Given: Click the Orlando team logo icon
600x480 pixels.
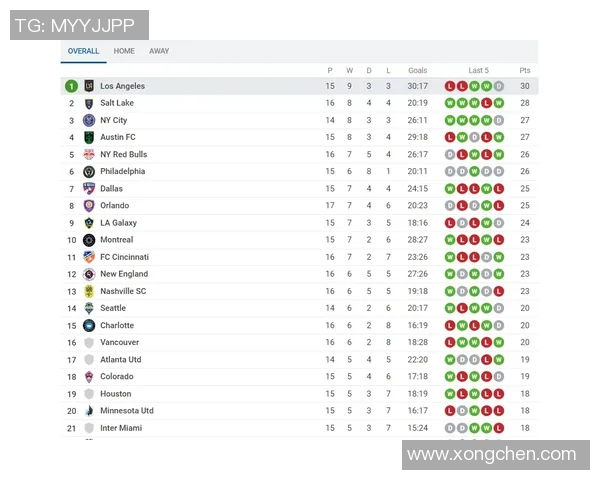Looking at the screenshot, I should pyautogui.click(x=89, y=206).
